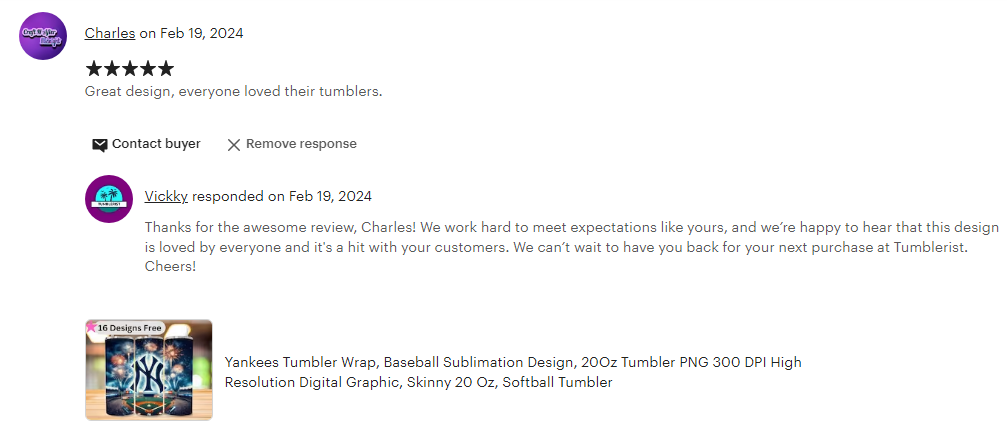Image resolution: width=1007 pixels, height=436 pixels.
Task: Select the fifth rating star
Action: pos(166,69)
